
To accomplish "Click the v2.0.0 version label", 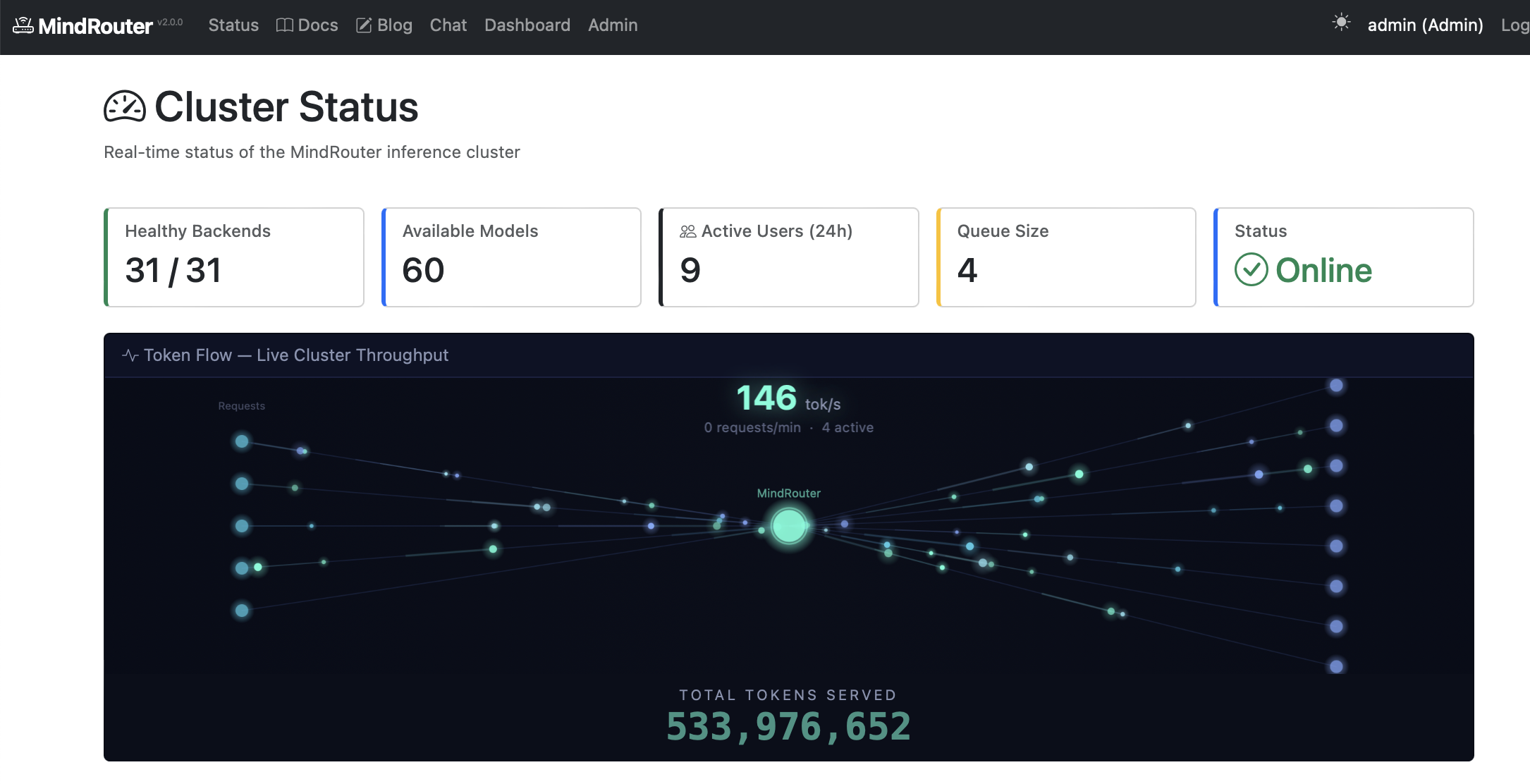I will (x=170, y=21).
